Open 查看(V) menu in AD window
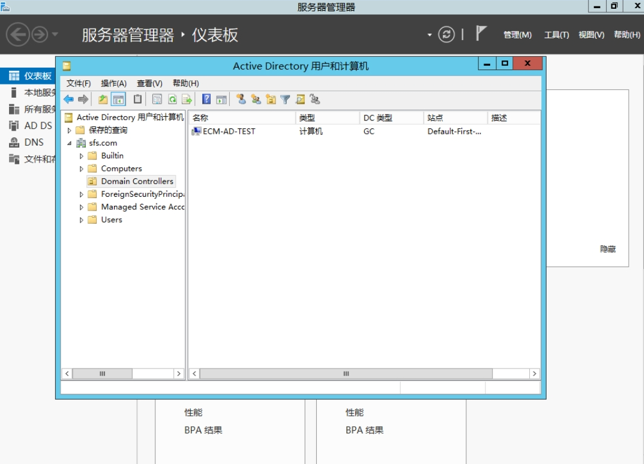644x464 pixels. (150, 83)
